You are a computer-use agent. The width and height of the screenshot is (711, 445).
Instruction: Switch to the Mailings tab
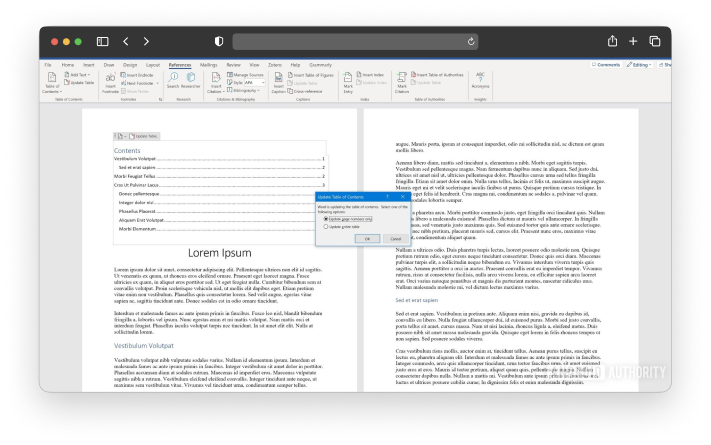coord(209,65)
